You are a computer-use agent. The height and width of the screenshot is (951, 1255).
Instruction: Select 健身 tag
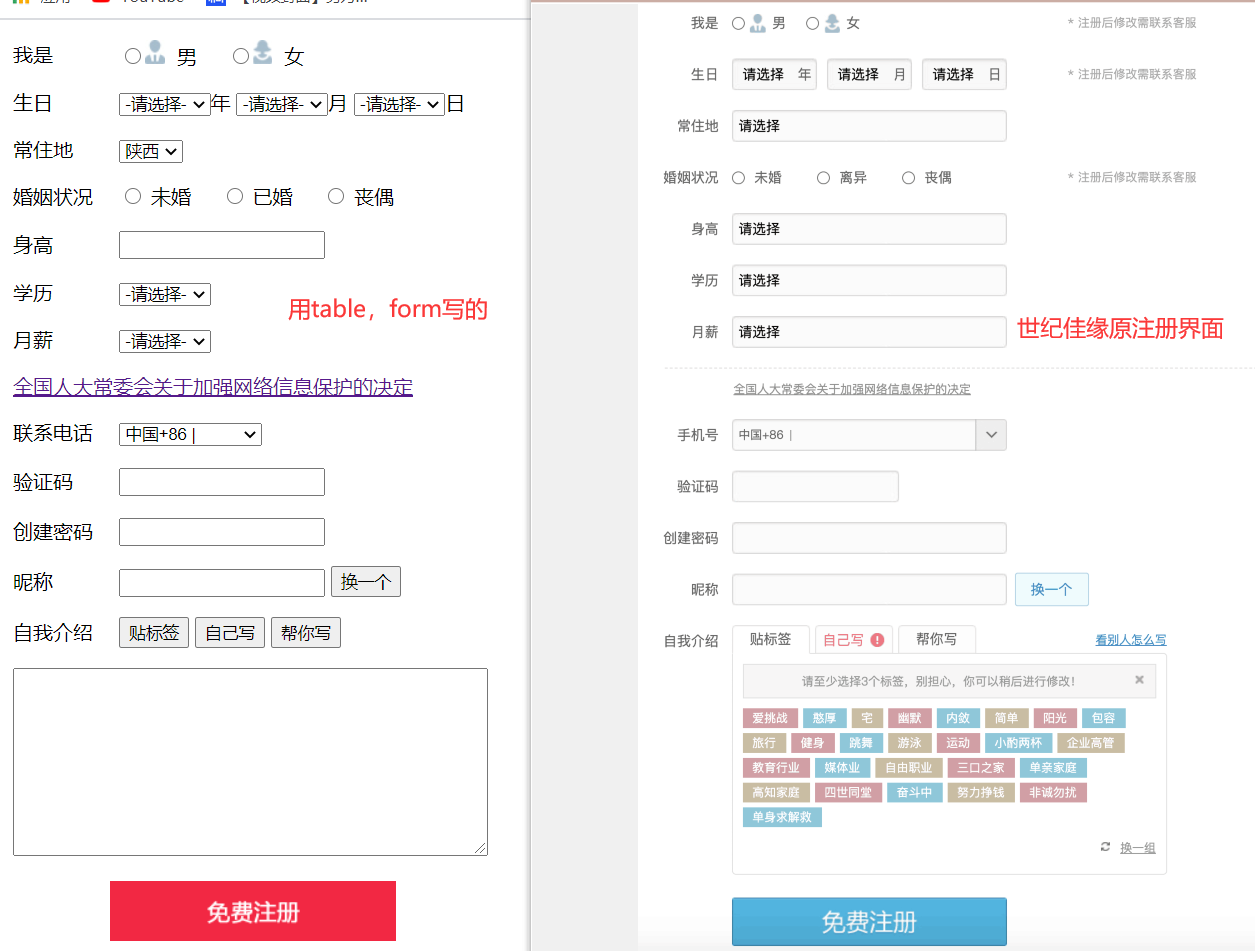[x=813, y=743]
